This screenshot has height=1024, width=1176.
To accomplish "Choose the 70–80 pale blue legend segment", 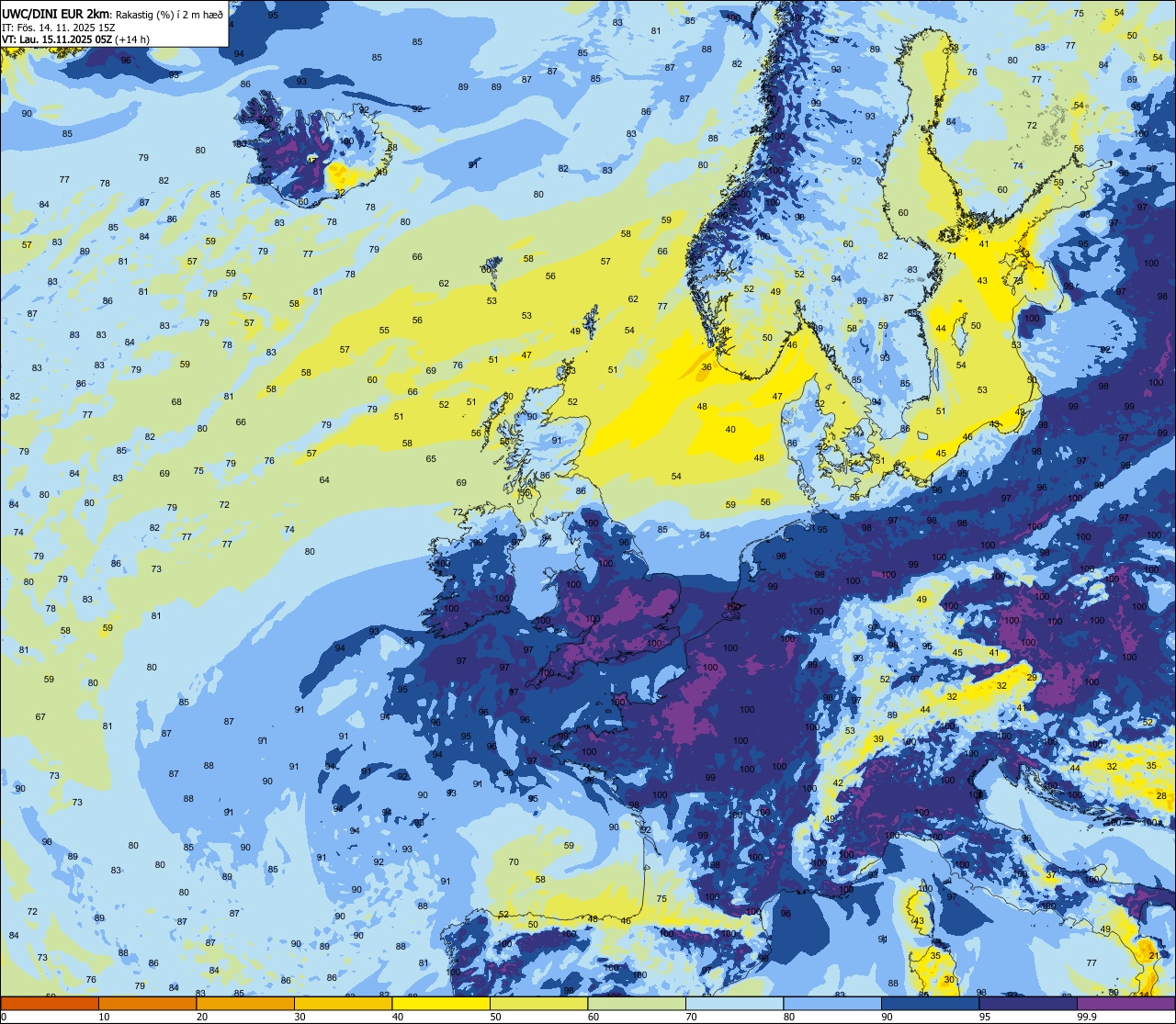I will pos(734,1003).
